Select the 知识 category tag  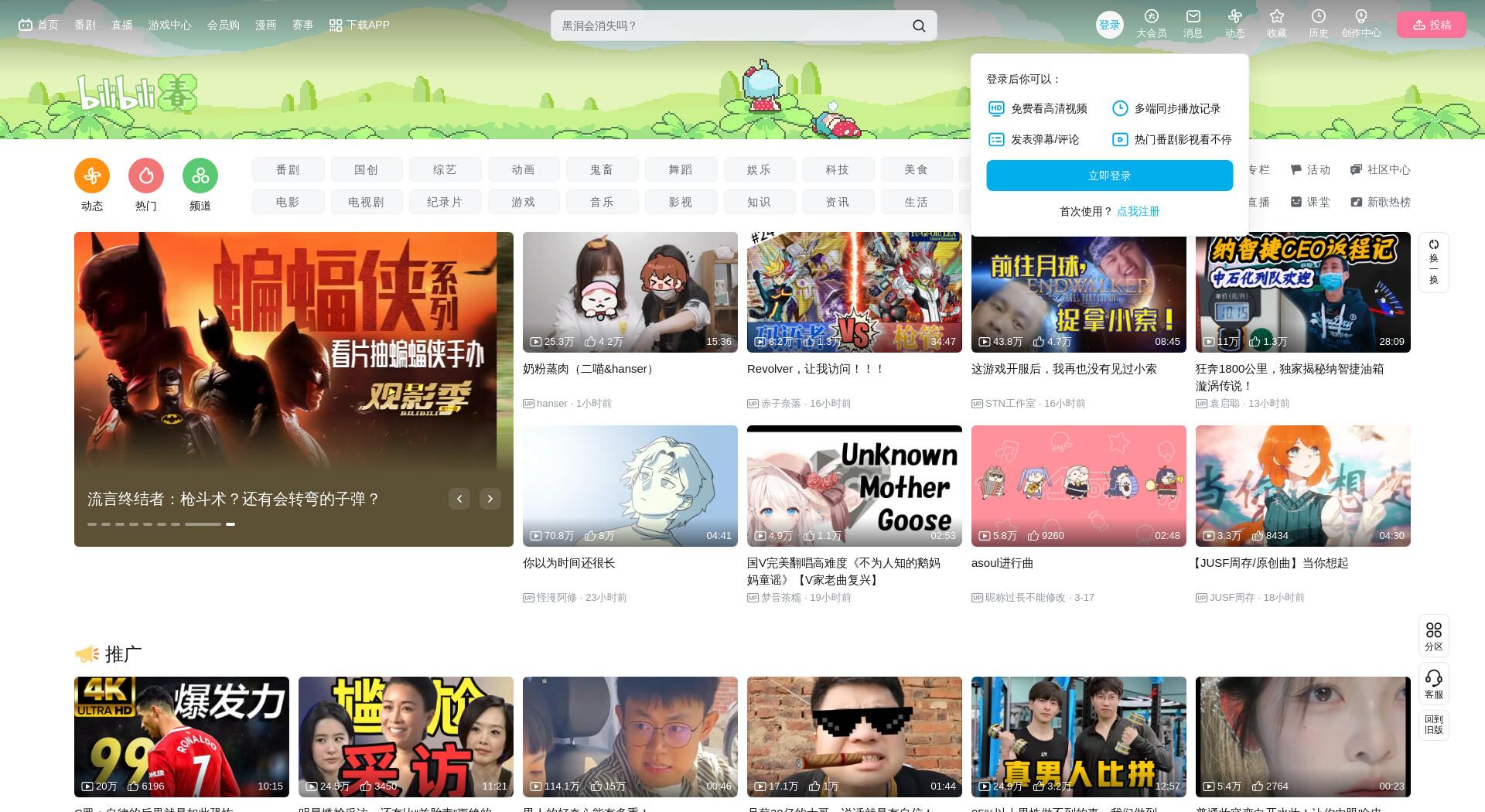(760, 202)
